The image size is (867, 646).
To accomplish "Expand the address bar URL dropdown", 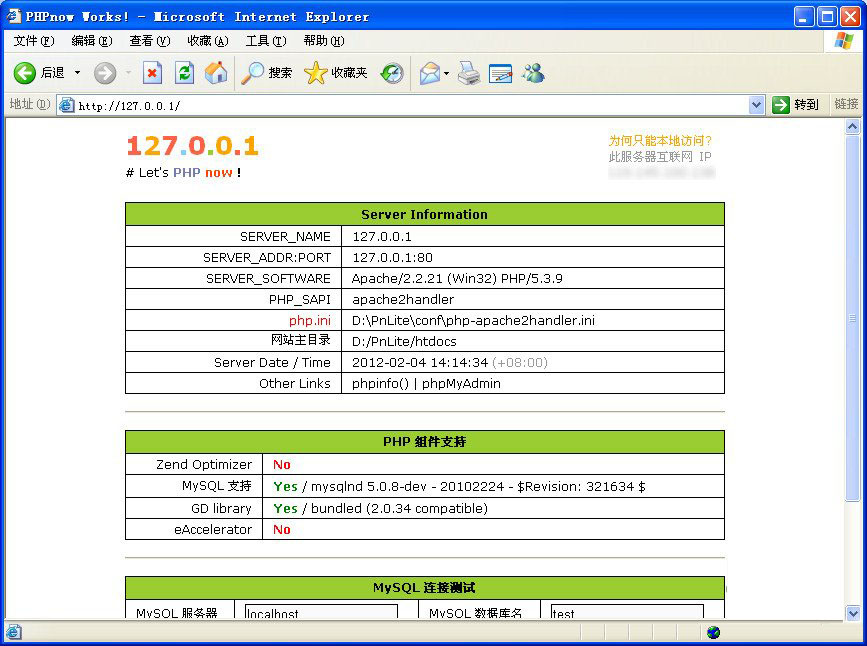I will pyautogui.click(x=756, y=105).
